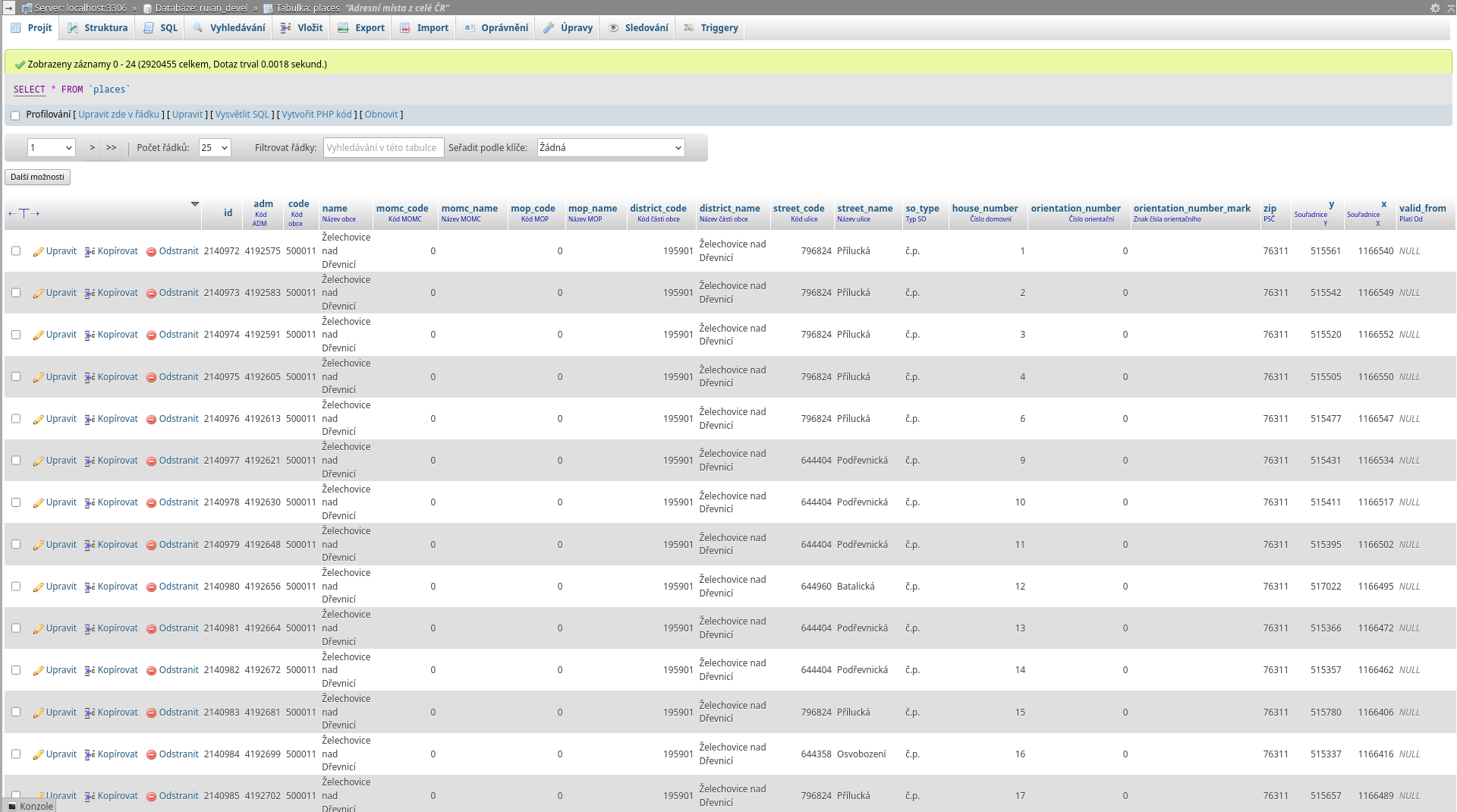The width and height of the screenshot is (1457, 812).
Task: Click the pencil edit icon for row 2140980
Action: click(x=38, y=587)
